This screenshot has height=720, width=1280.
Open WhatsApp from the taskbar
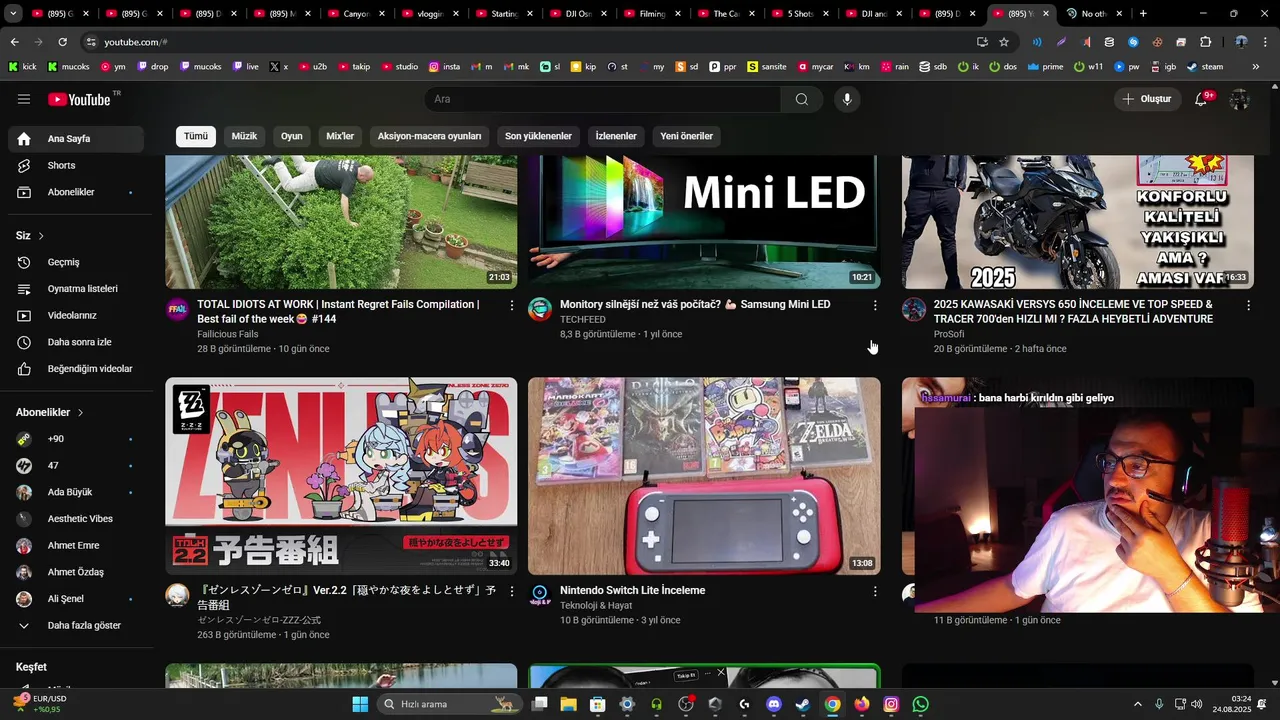tap(920, 704)
